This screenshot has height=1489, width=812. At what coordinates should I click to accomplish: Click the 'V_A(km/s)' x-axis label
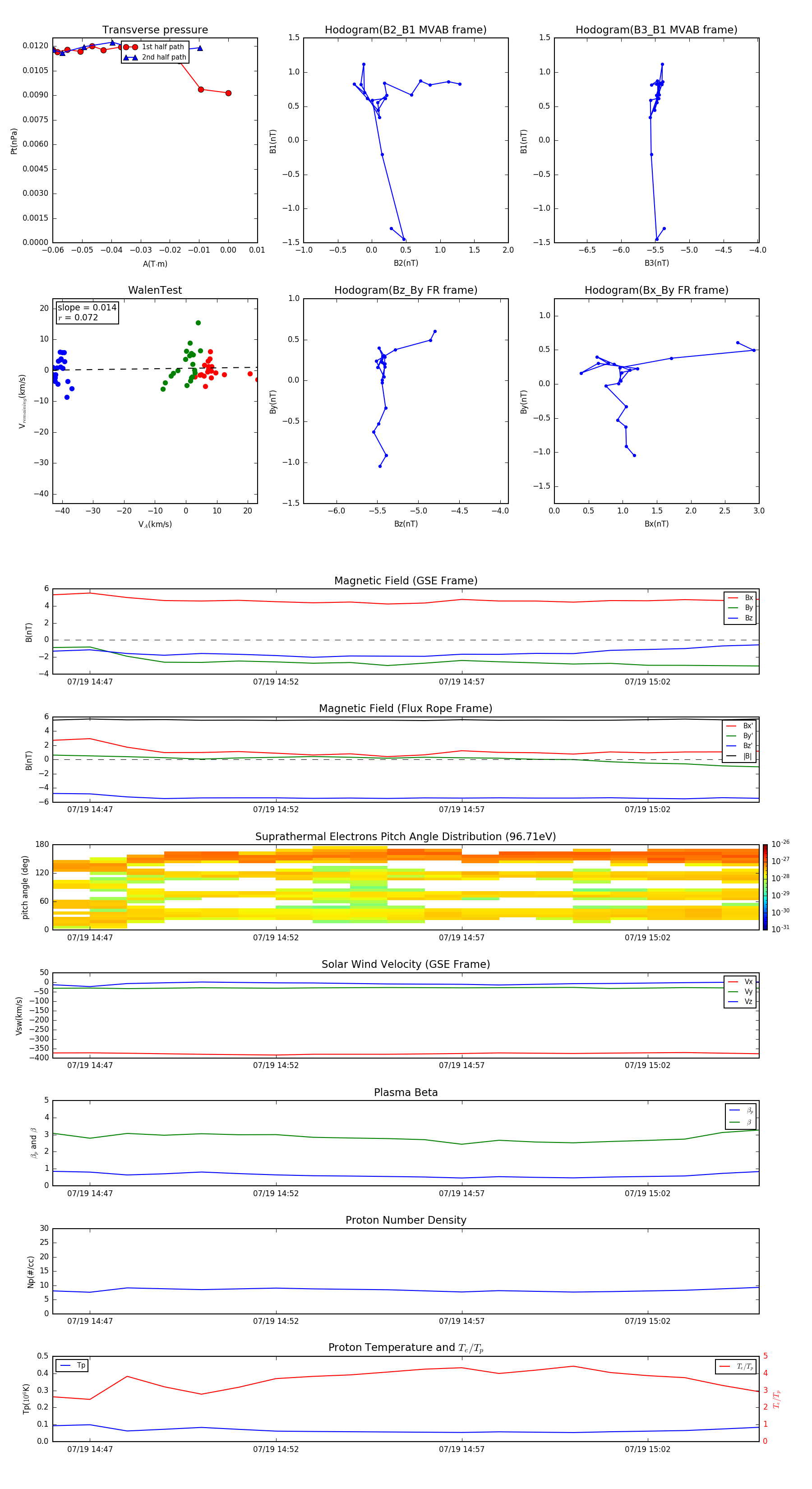click(155, 525)
